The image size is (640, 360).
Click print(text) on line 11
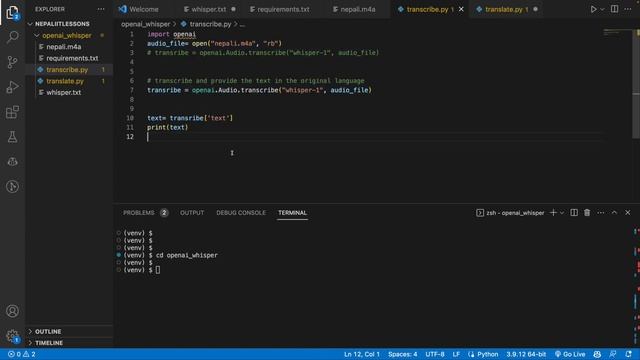click(167, 127)
